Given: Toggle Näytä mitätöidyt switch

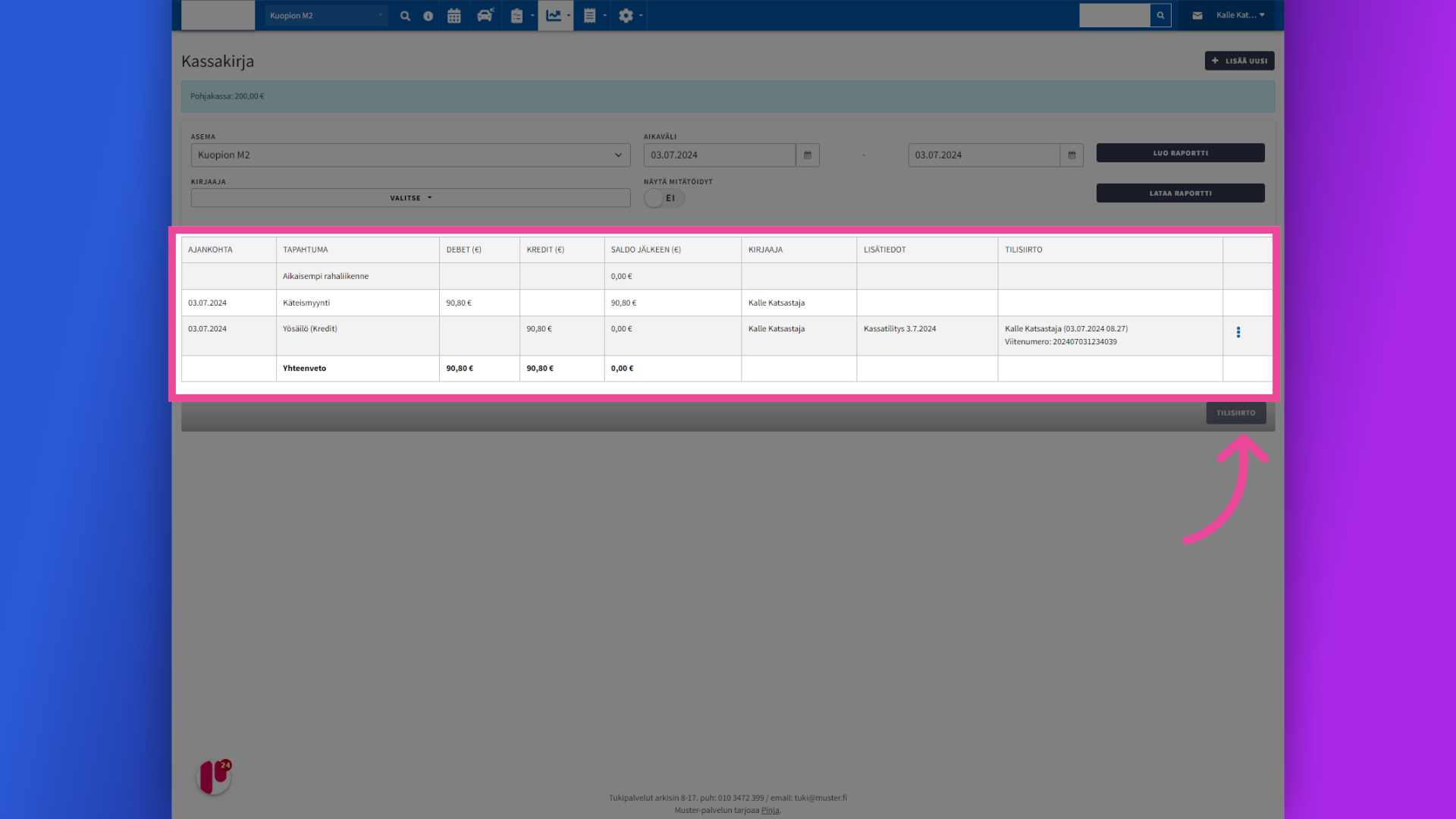Looking at the screenshot, I should (x=664, y=198).
